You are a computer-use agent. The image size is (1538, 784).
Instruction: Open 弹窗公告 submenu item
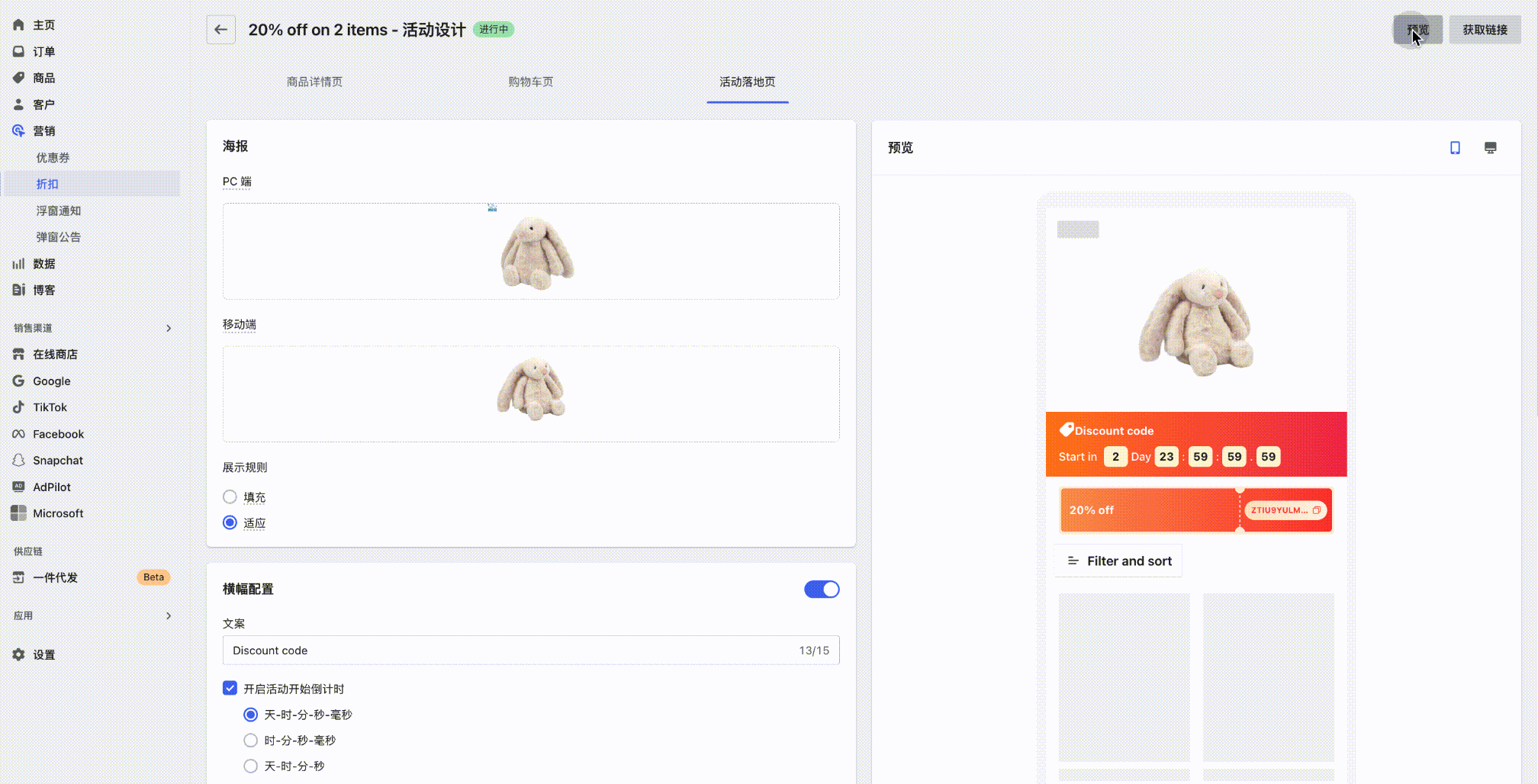tap(59, 237)
